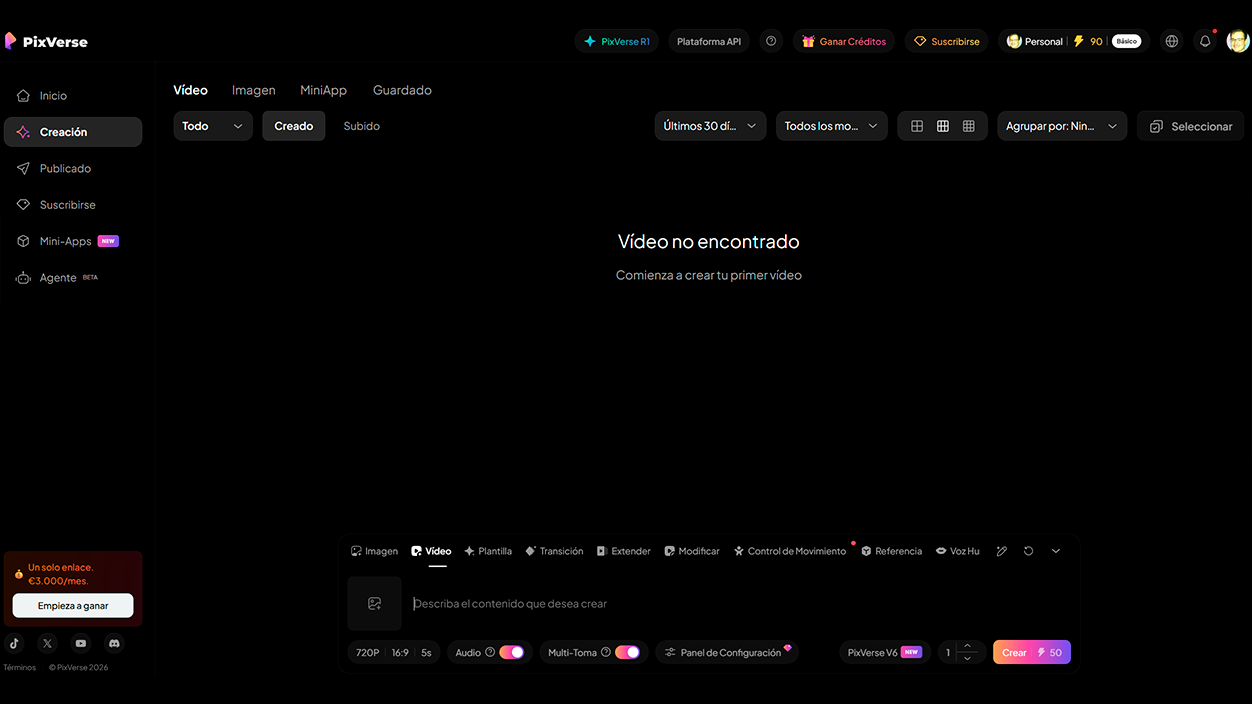Open the Todo filter dropdown
The width and height of the screenshot is (1252, 704).
tap(213, 126)
